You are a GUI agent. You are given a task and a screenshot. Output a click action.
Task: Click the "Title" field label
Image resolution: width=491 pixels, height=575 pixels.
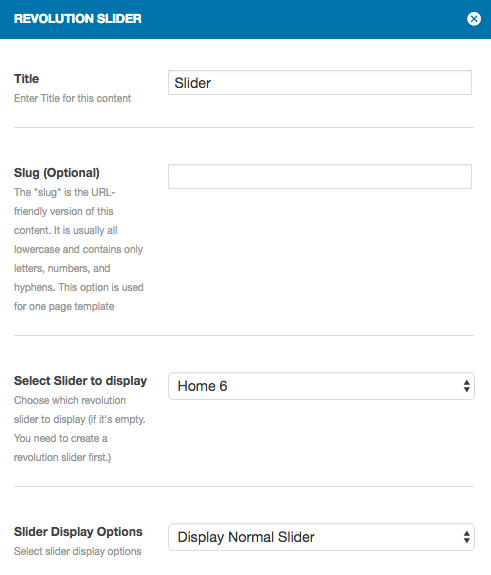[x=26, y=79]
